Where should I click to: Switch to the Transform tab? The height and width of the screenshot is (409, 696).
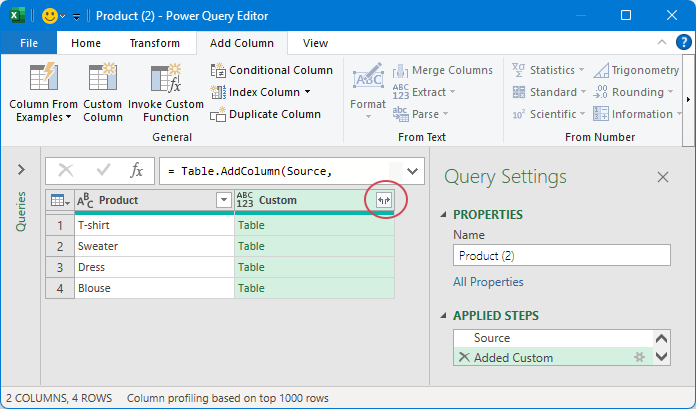click(155, 43)
